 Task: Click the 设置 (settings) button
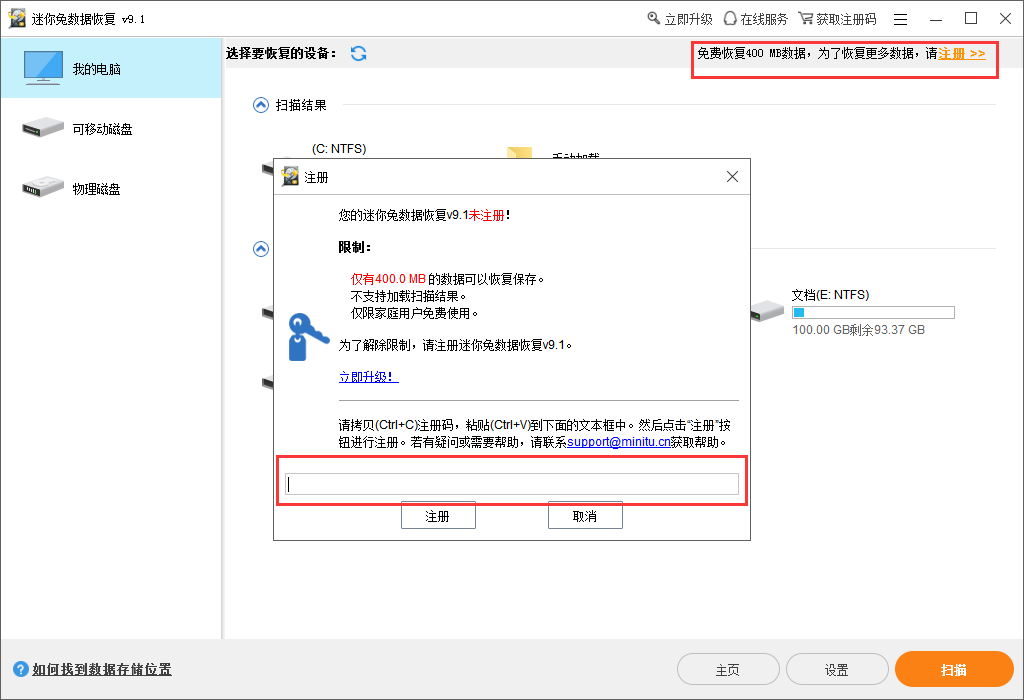pyautogui.click(x=837, y=670)
